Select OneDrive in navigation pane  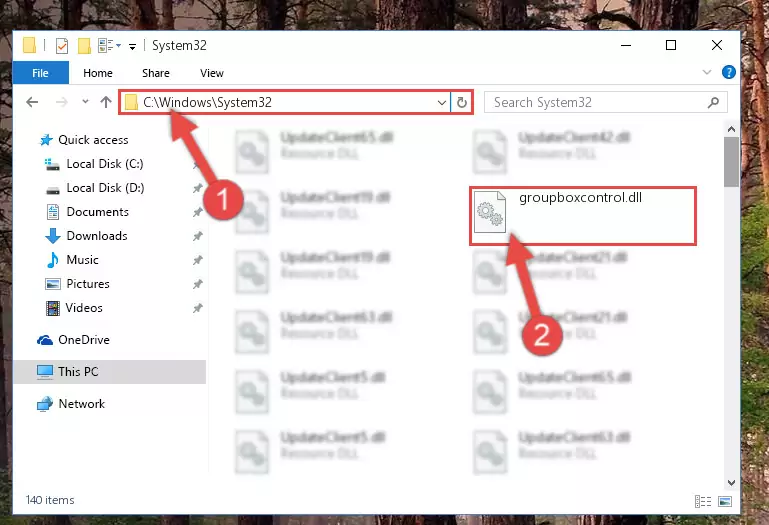[x=84, y=340]
